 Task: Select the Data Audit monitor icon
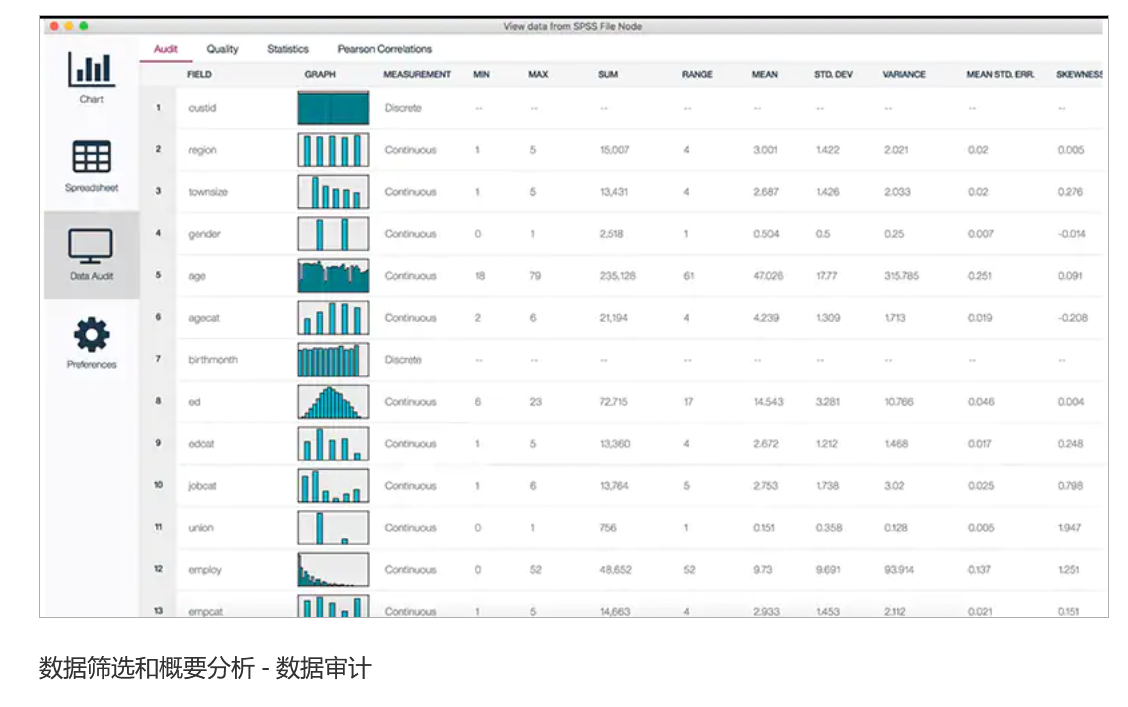point(91,246)
